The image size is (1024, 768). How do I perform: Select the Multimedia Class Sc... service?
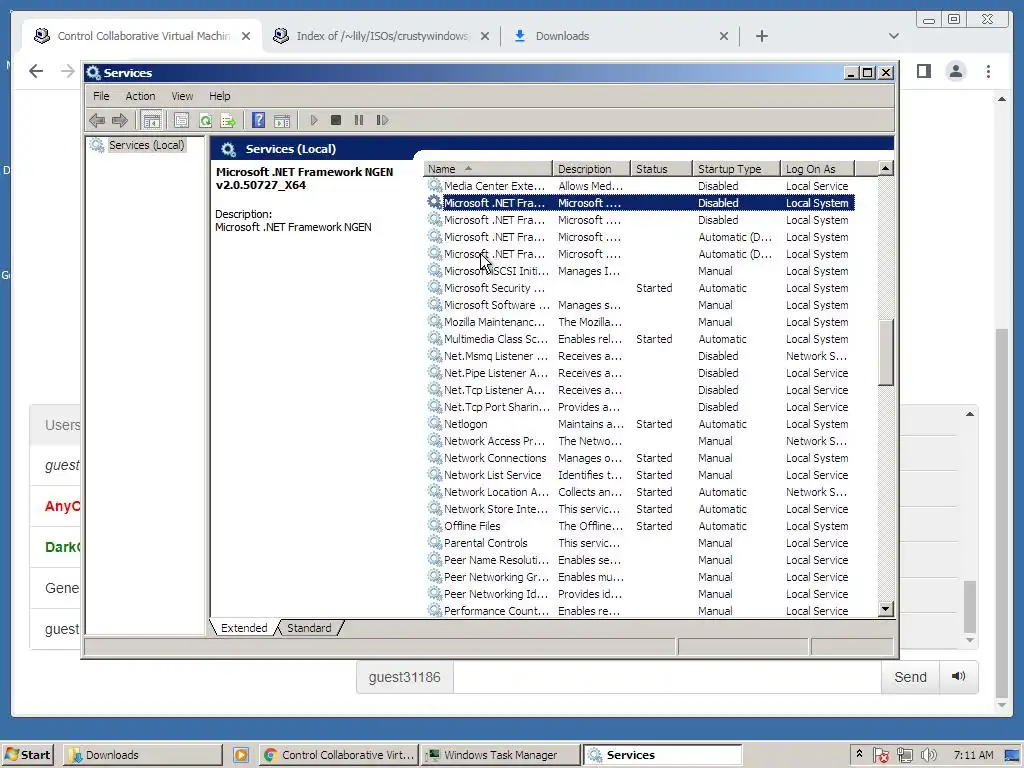click(x=640, y=339)
